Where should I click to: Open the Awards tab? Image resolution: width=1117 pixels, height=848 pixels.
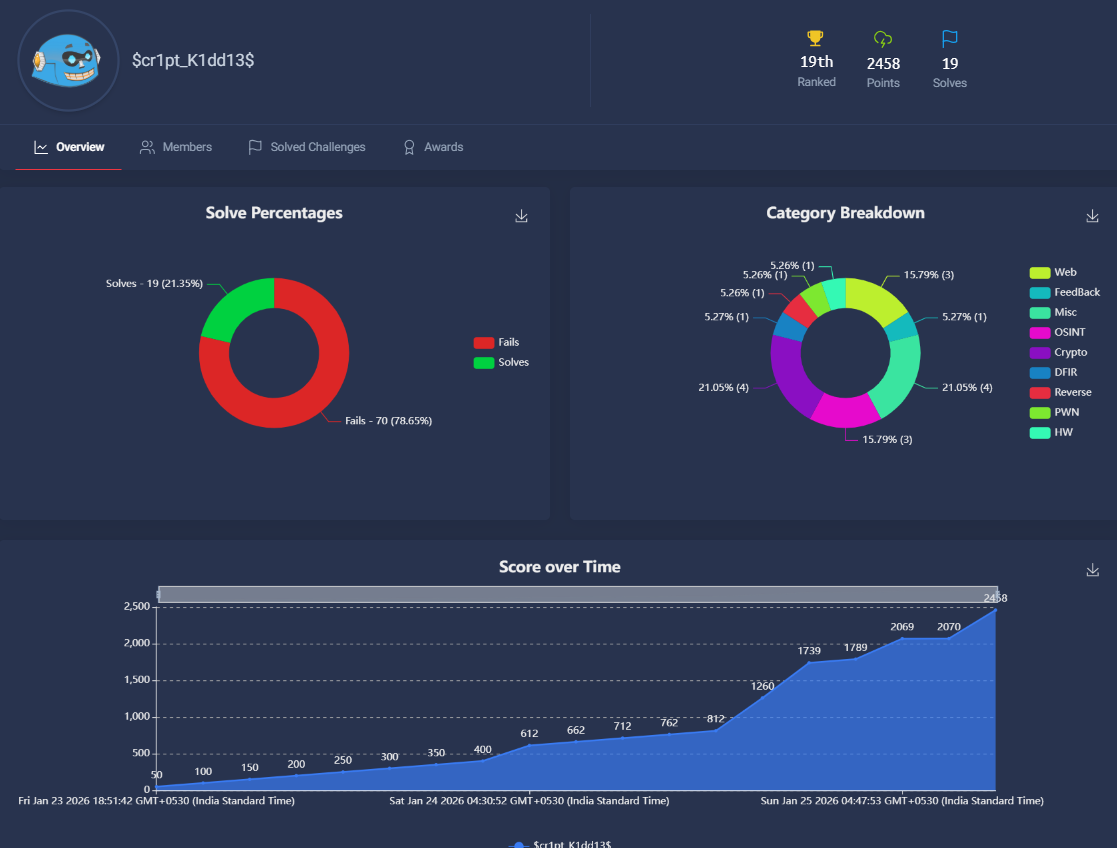tap(433, 147)
